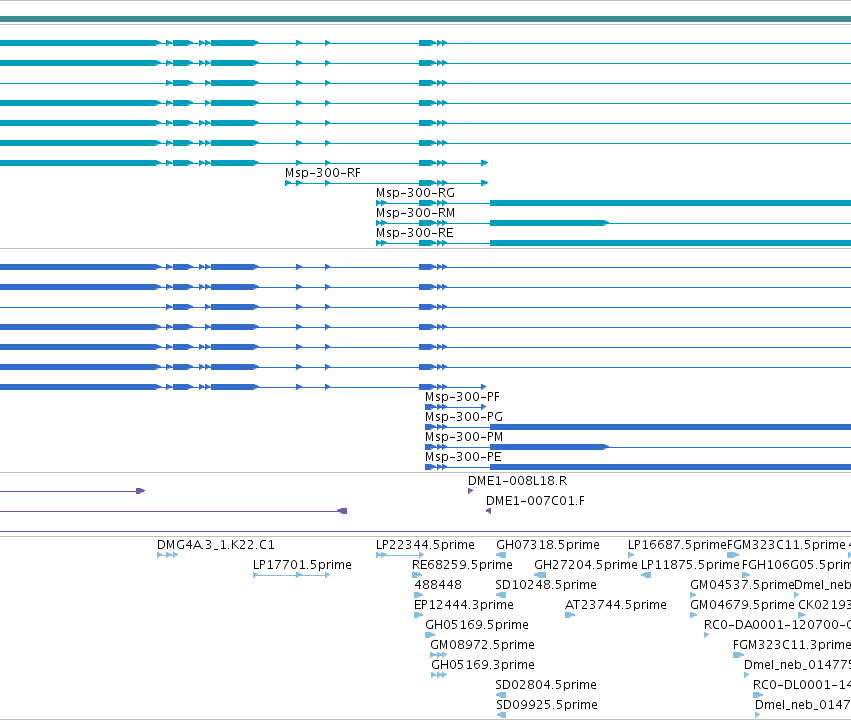This screenshot has width=851, height=720.
Task: Click the GH05169.5prime label
Action: coord(477,626)
